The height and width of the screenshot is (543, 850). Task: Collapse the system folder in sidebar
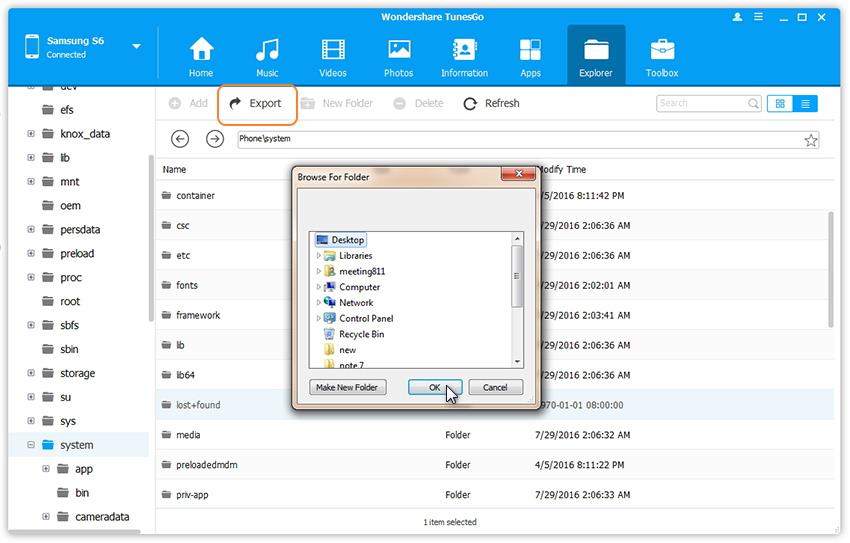(31, 445)
